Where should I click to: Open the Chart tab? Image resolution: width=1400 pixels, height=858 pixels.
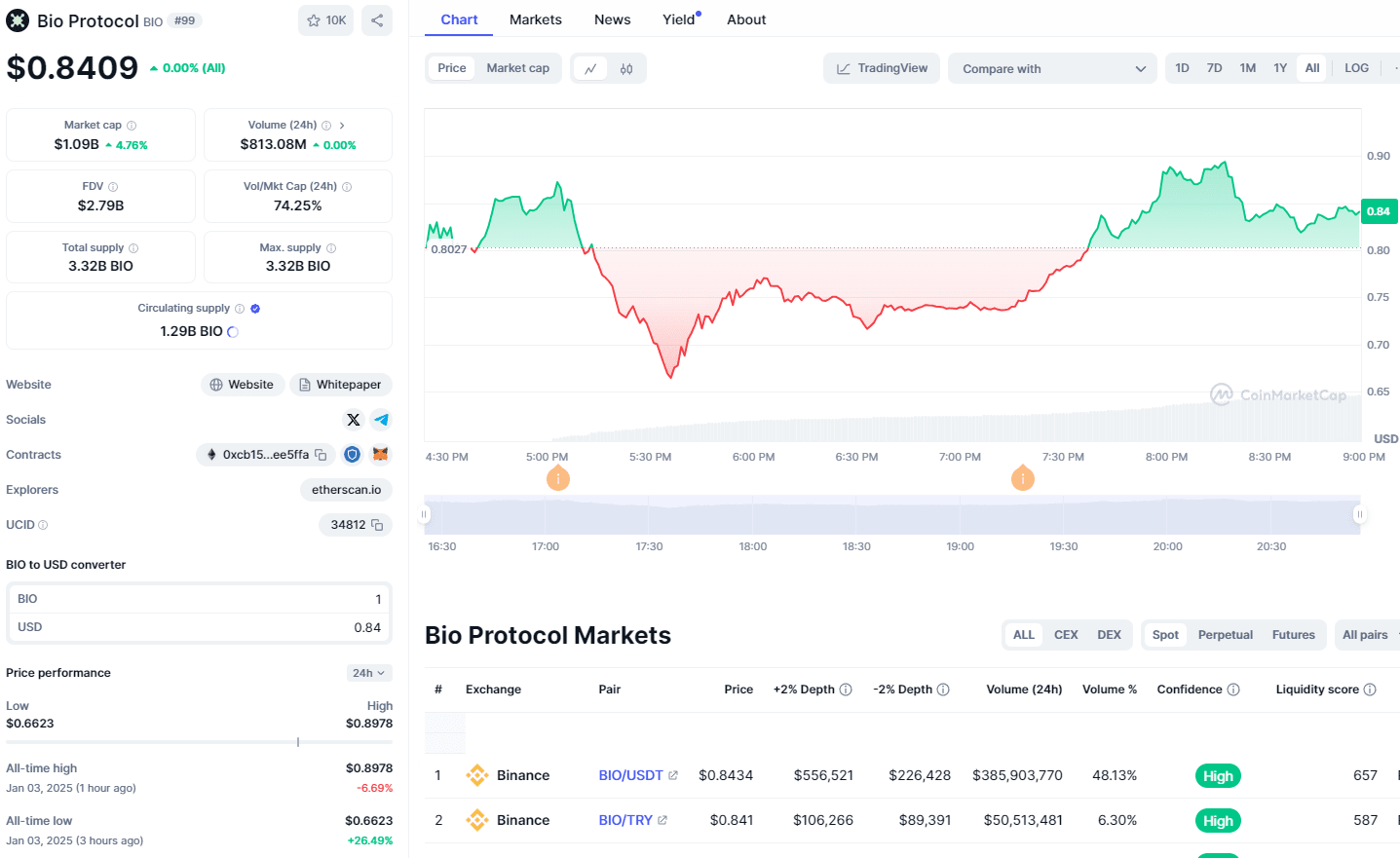[x=459, y=19]
